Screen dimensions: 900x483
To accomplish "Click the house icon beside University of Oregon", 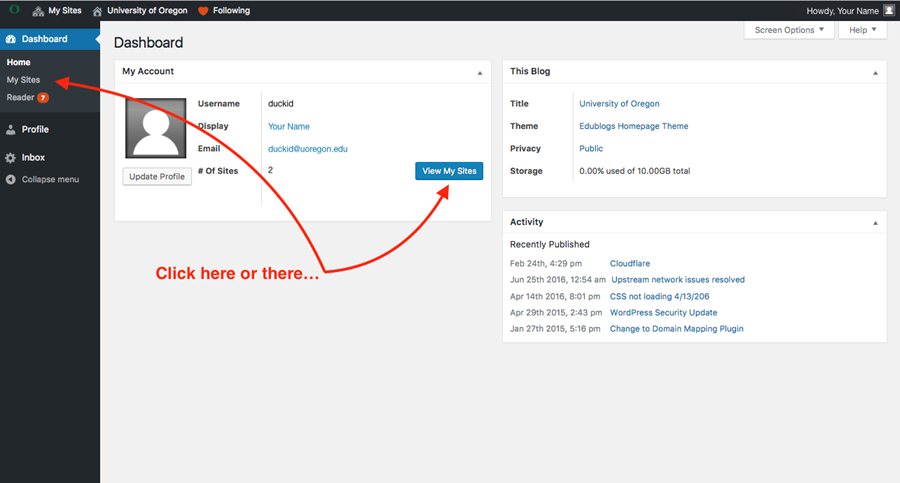I will pos(97,11).
